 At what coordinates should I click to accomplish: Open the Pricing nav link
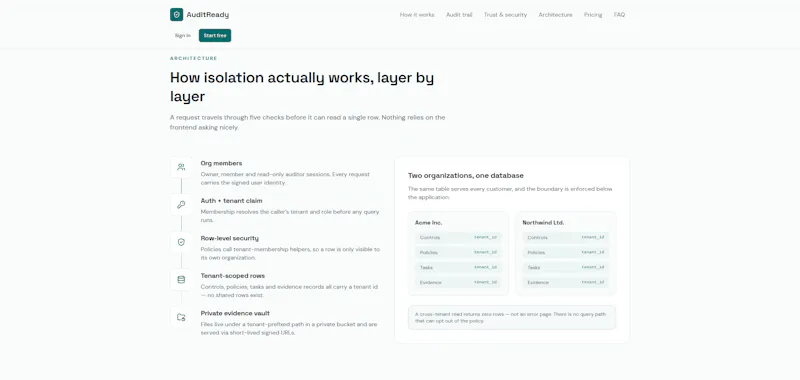coord(593,15)
